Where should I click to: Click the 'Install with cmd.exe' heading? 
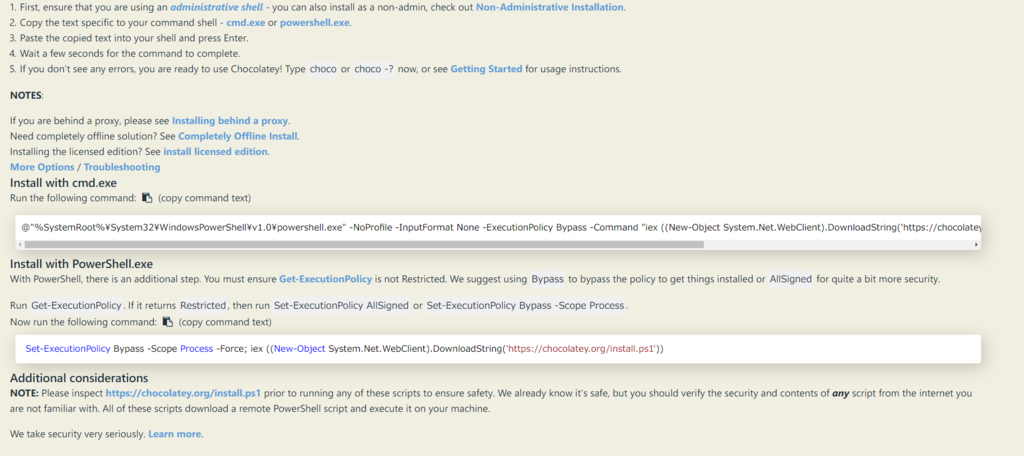(63, 183)
